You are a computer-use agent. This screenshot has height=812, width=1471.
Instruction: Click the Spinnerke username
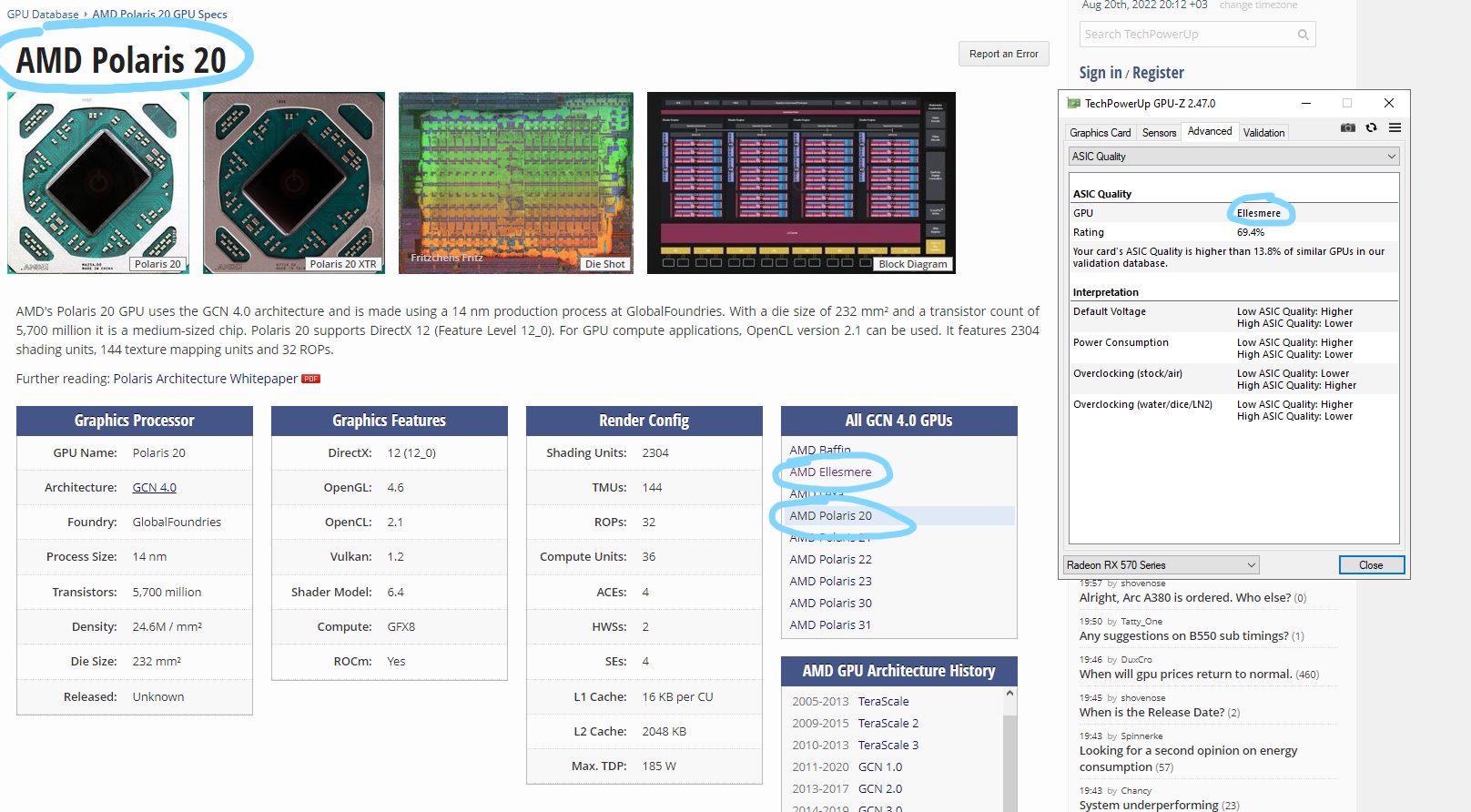(x=1141, y=736)
